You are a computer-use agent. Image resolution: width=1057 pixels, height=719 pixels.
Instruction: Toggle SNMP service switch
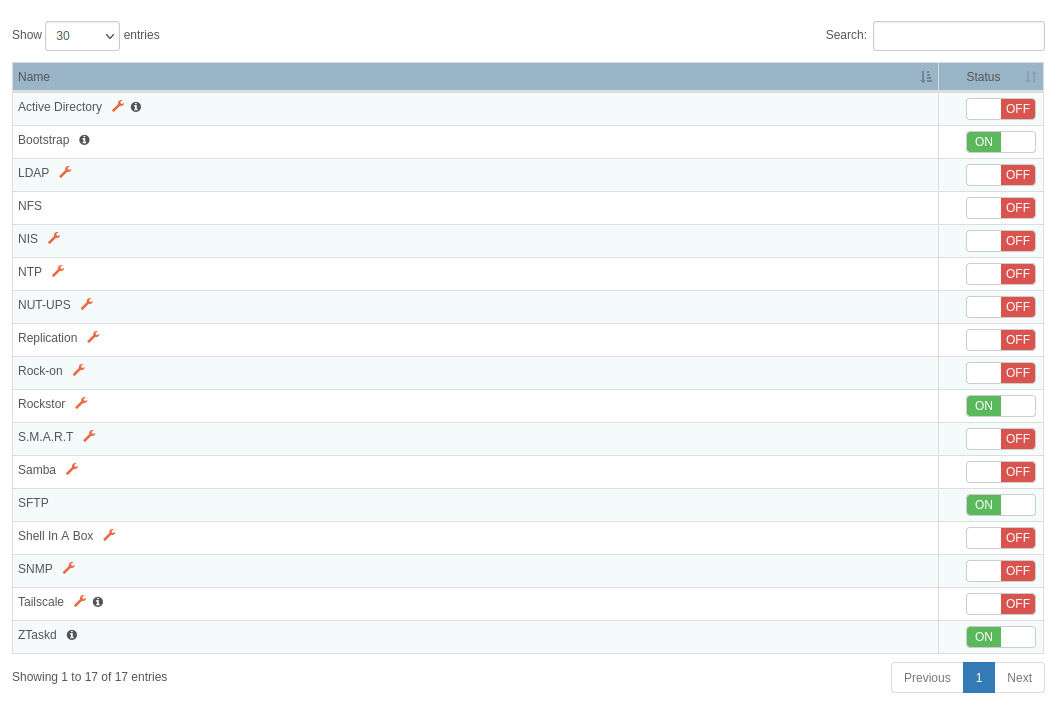click(1000, 571)
